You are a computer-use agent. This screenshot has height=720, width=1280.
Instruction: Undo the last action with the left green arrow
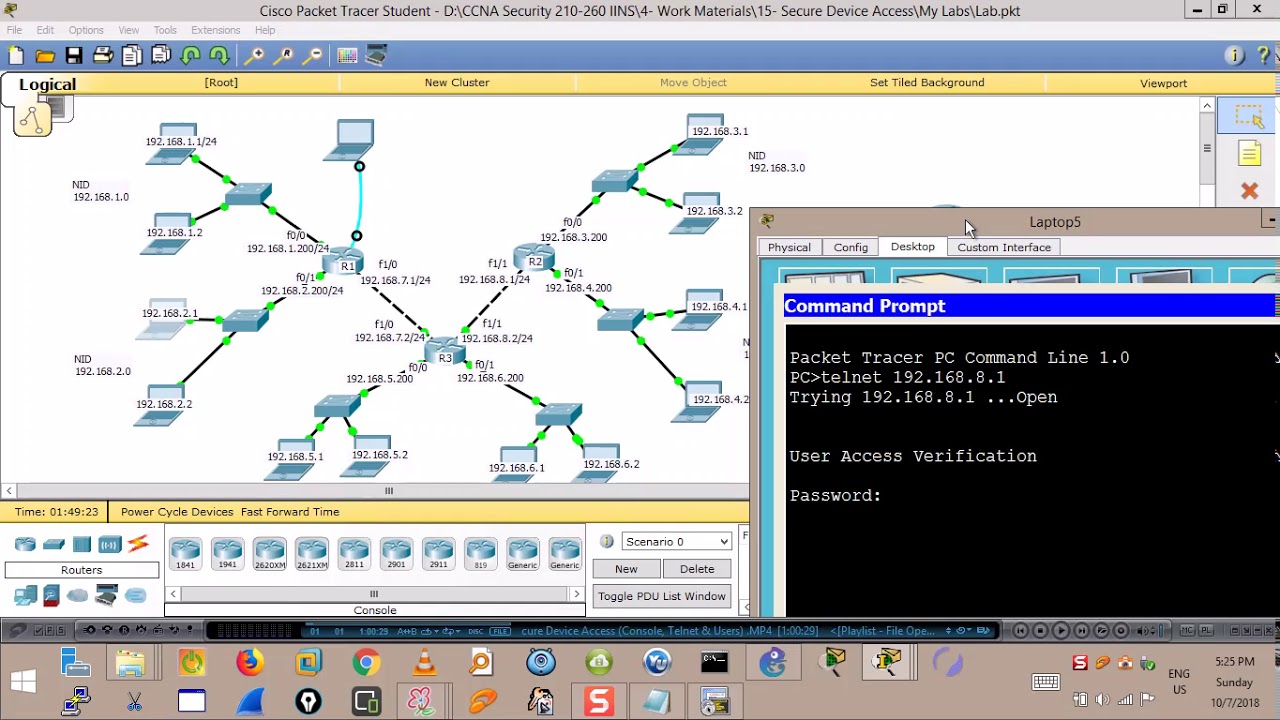click(191, 56)
